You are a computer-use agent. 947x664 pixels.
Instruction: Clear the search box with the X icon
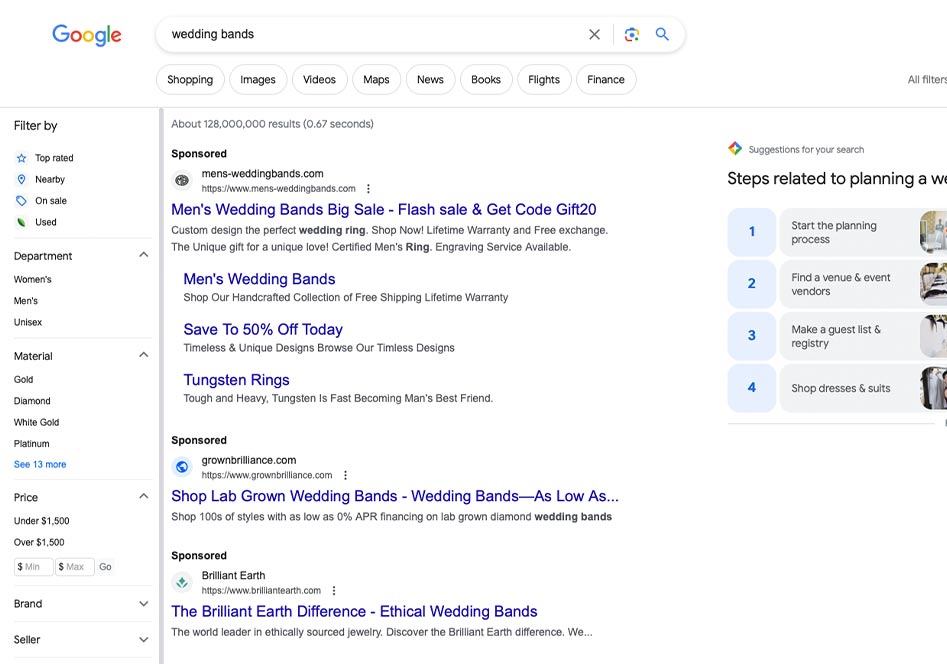594,34
